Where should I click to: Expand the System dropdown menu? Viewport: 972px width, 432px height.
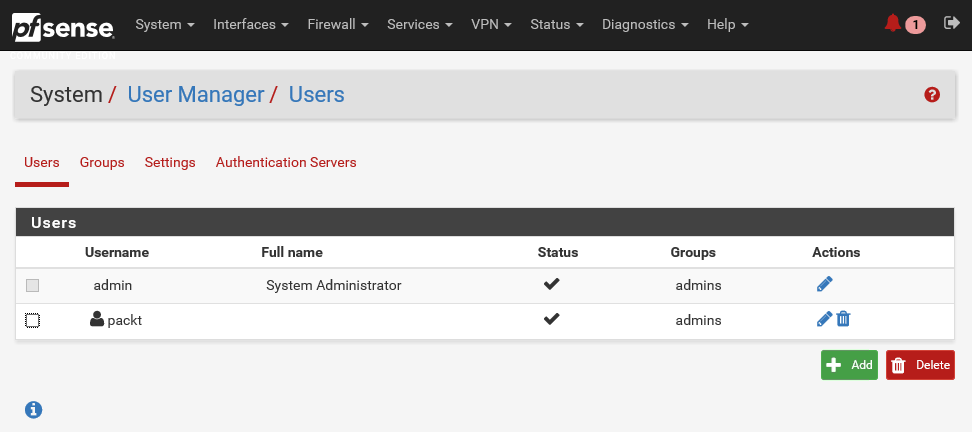[164, 24]
